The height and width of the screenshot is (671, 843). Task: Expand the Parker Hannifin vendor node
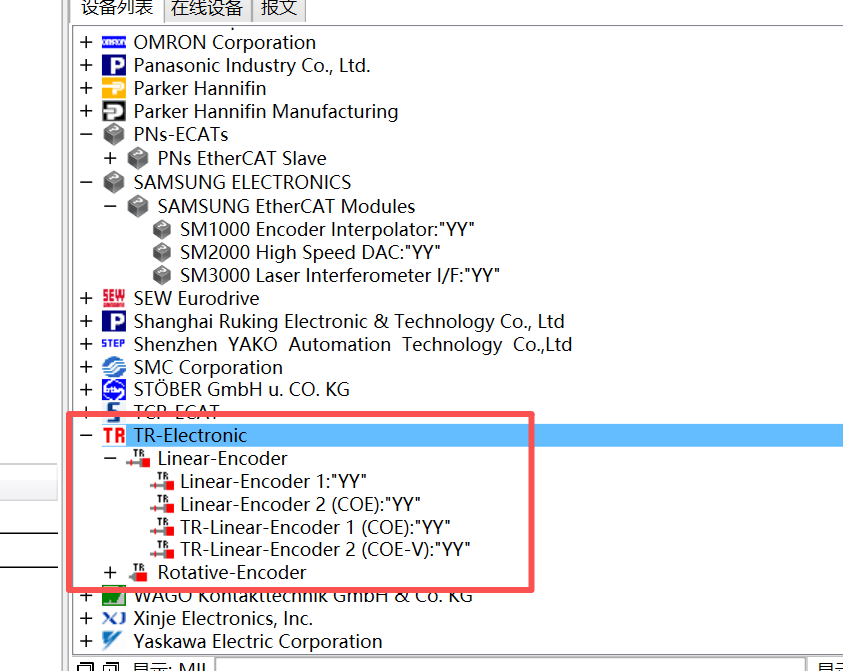point(86,88)
